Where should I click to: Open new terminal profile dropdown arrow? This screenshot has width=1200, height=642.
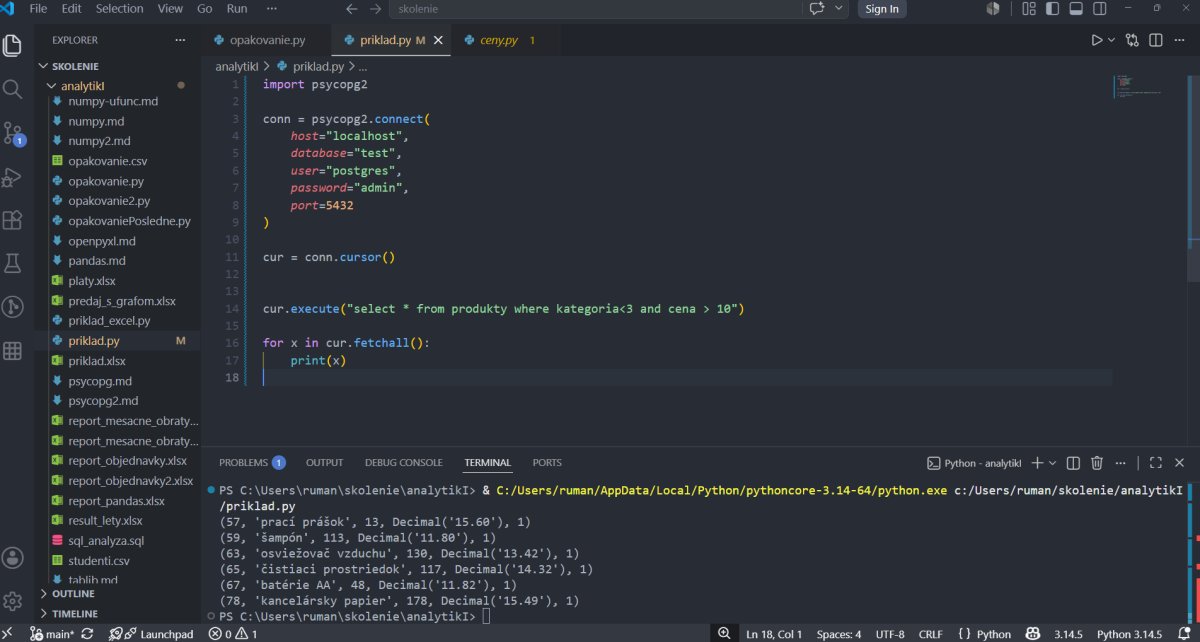(1053, 463)
